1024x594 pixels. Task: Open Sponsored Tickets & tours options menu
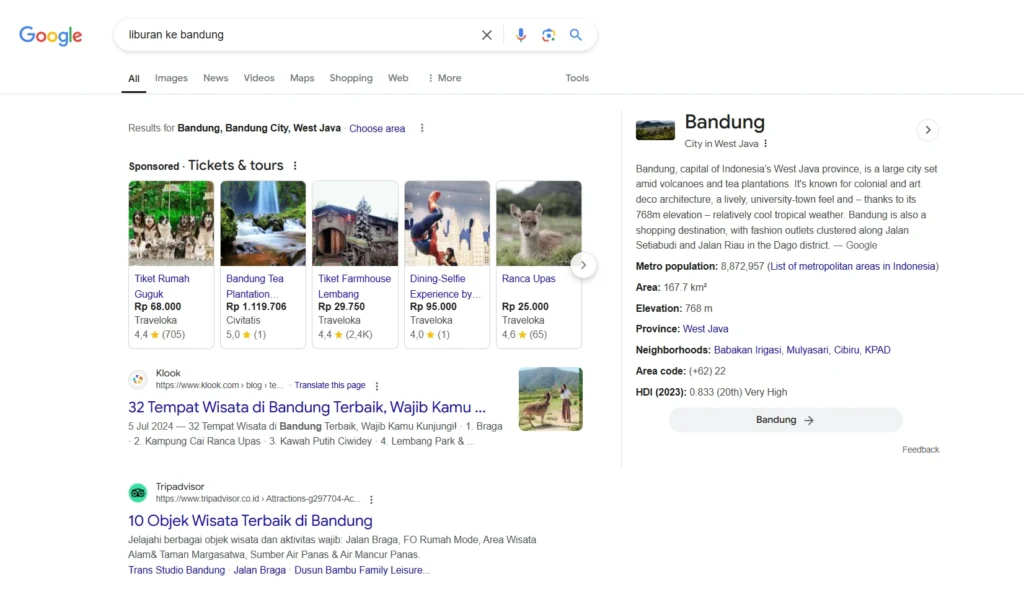click(x=295, y=166)
